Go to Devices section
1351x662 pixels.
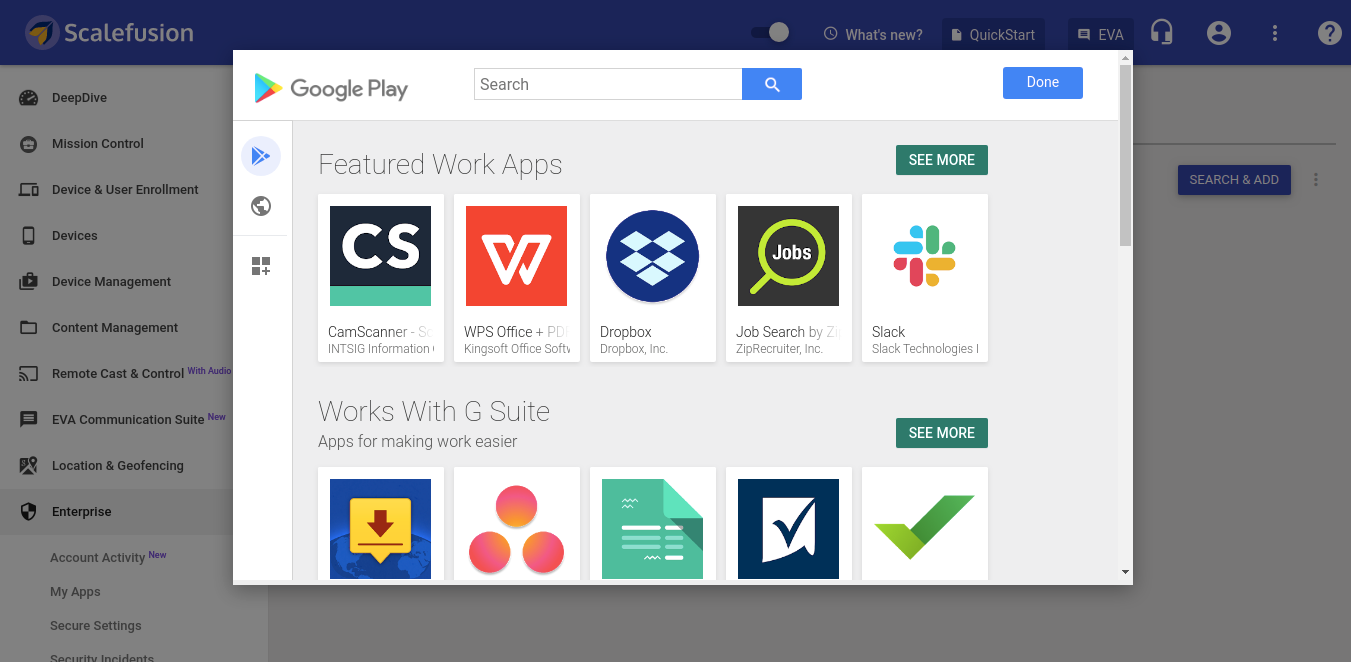pos(75,236)
